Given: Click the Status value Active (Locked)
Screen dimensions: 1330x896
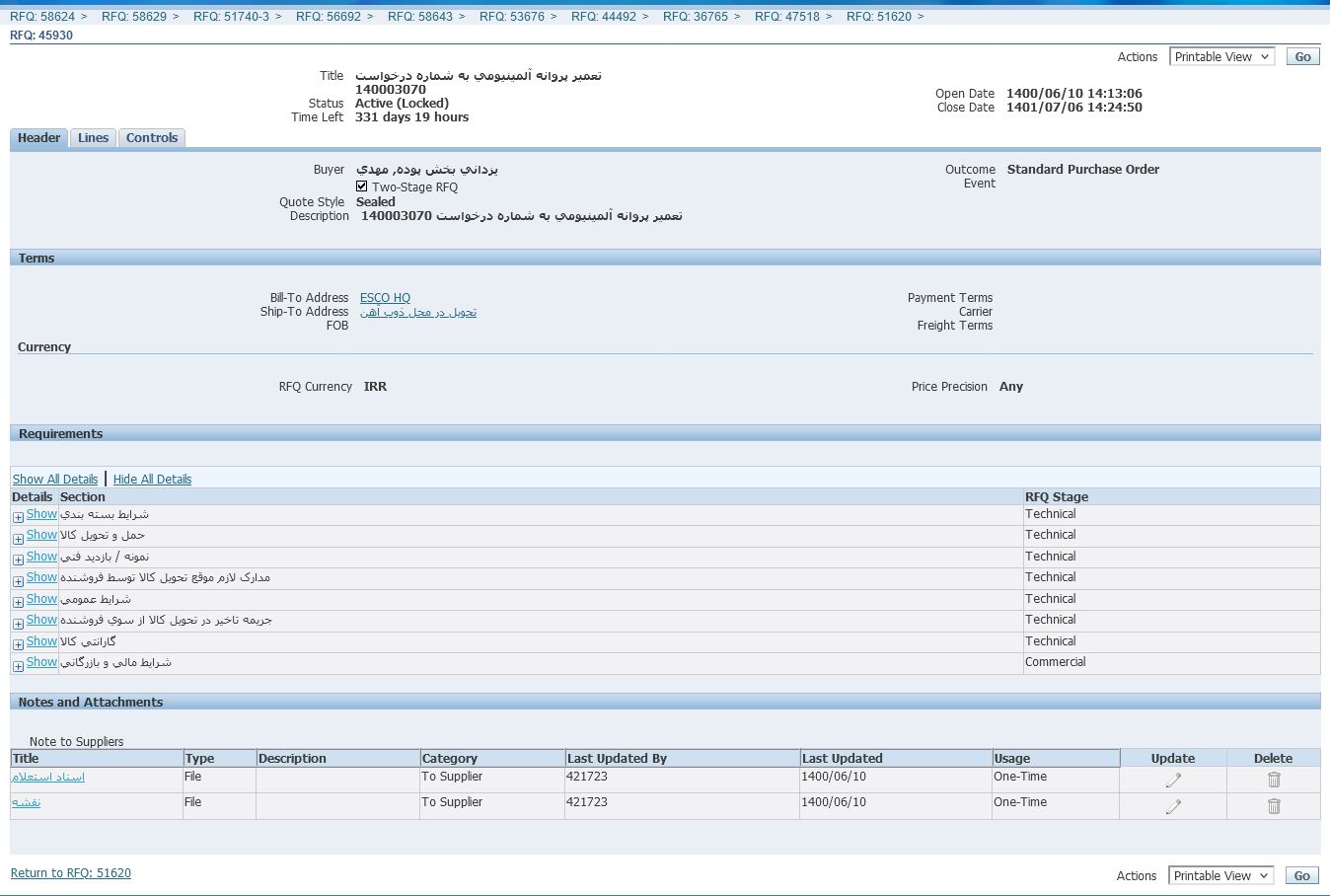Looking at the screenshot, I should pyautogui.click(x=403, y=104).
